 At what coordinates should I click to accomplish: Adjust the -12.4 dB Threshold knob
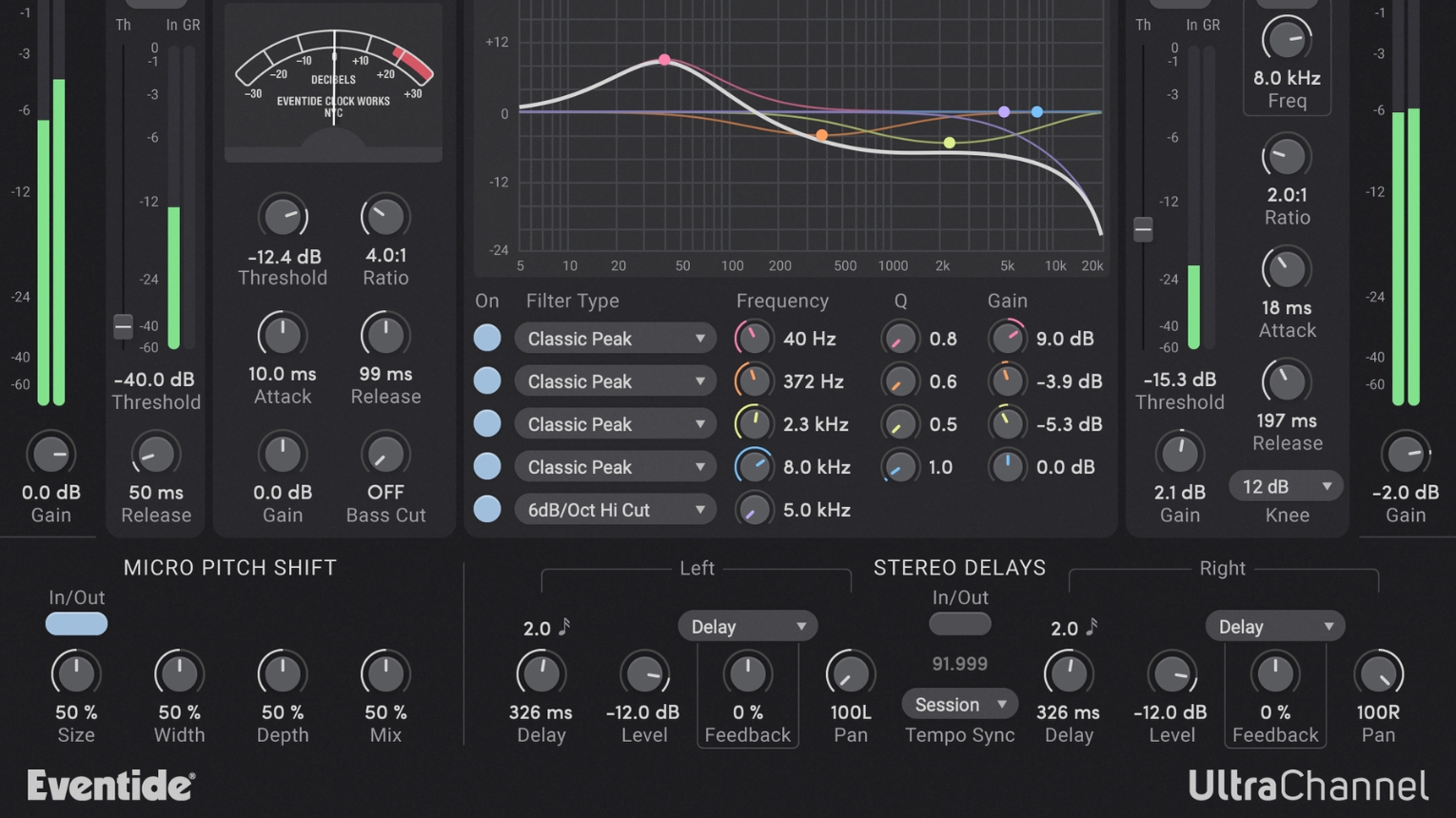tap(283, 216)
